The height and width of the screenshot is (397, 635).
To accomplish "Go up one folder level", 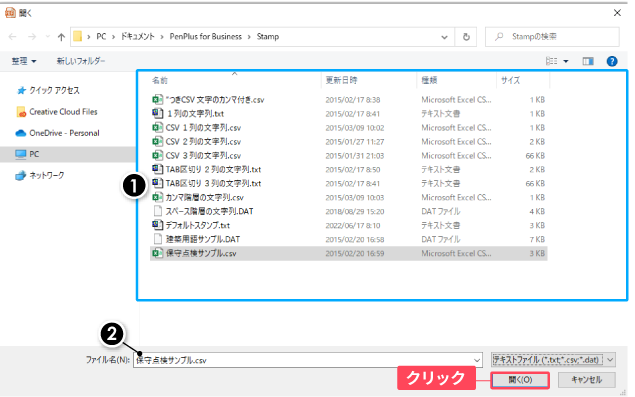I will 61,37.
